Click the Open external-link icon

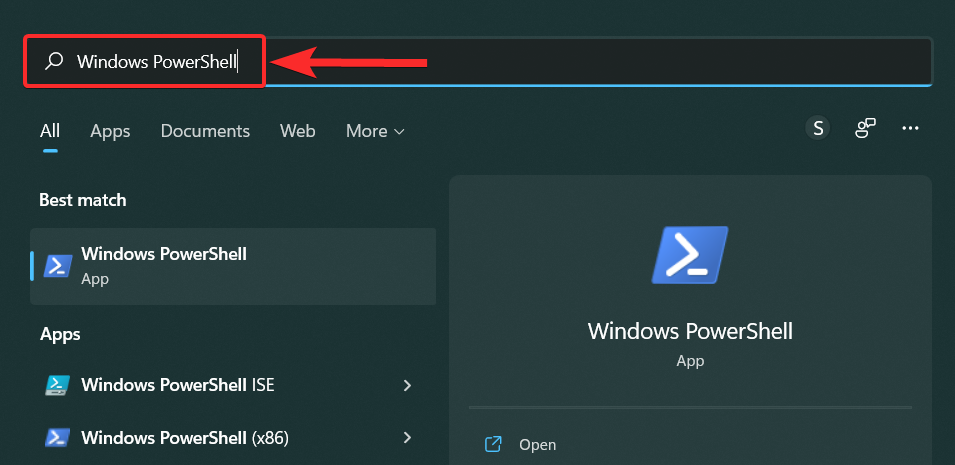click(x=493, y=444)
